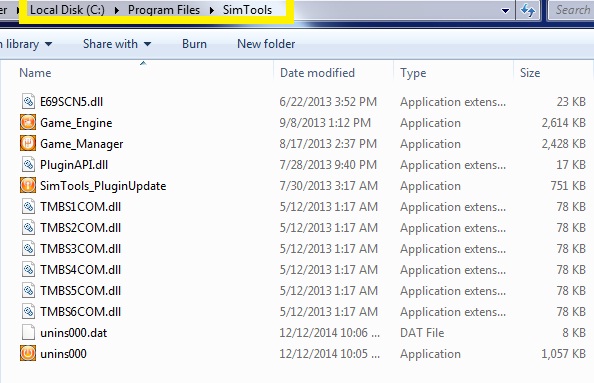594x383 pixels.
Task: Click the DAT File type cell
Action: pos(422,333)
